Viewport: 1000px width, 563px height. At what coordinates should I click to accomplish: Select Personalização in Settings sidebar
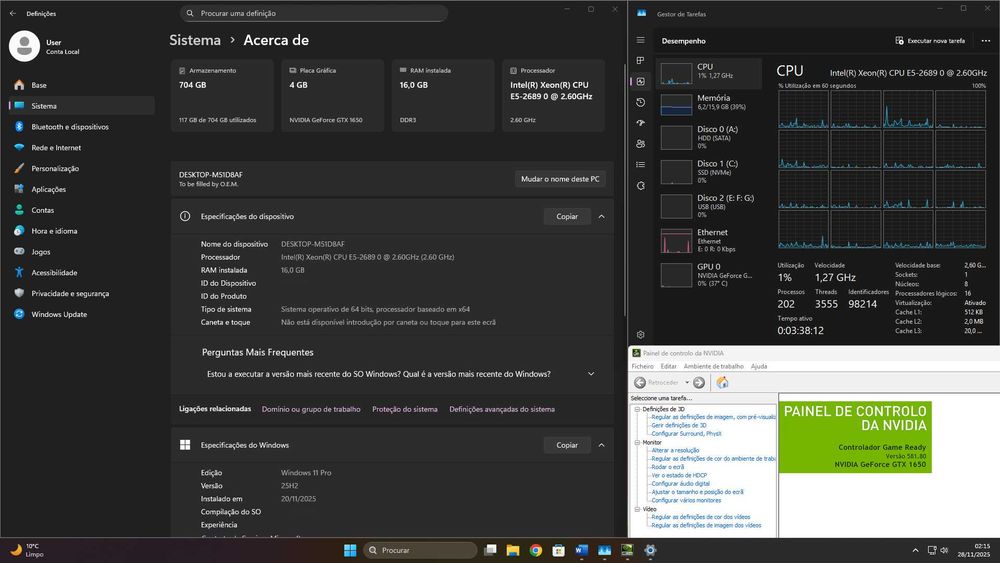coord(82,168)
